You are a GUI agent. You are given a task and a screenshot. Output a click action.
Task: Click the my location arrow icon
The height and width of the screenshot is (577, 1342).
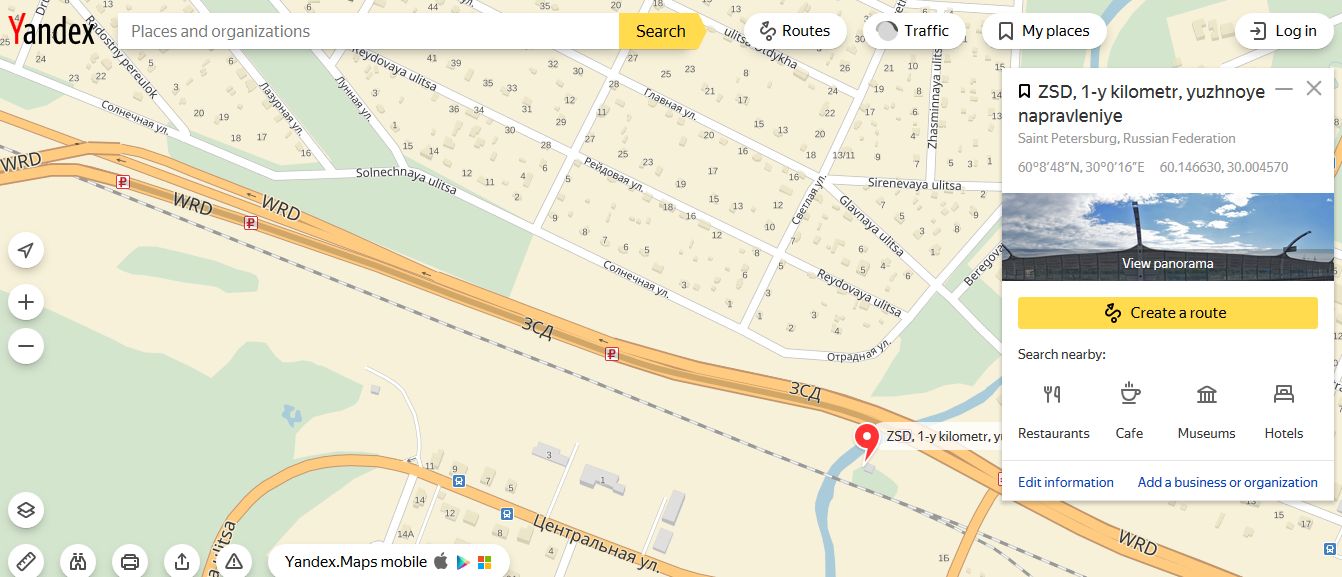(x=26, y=250)
